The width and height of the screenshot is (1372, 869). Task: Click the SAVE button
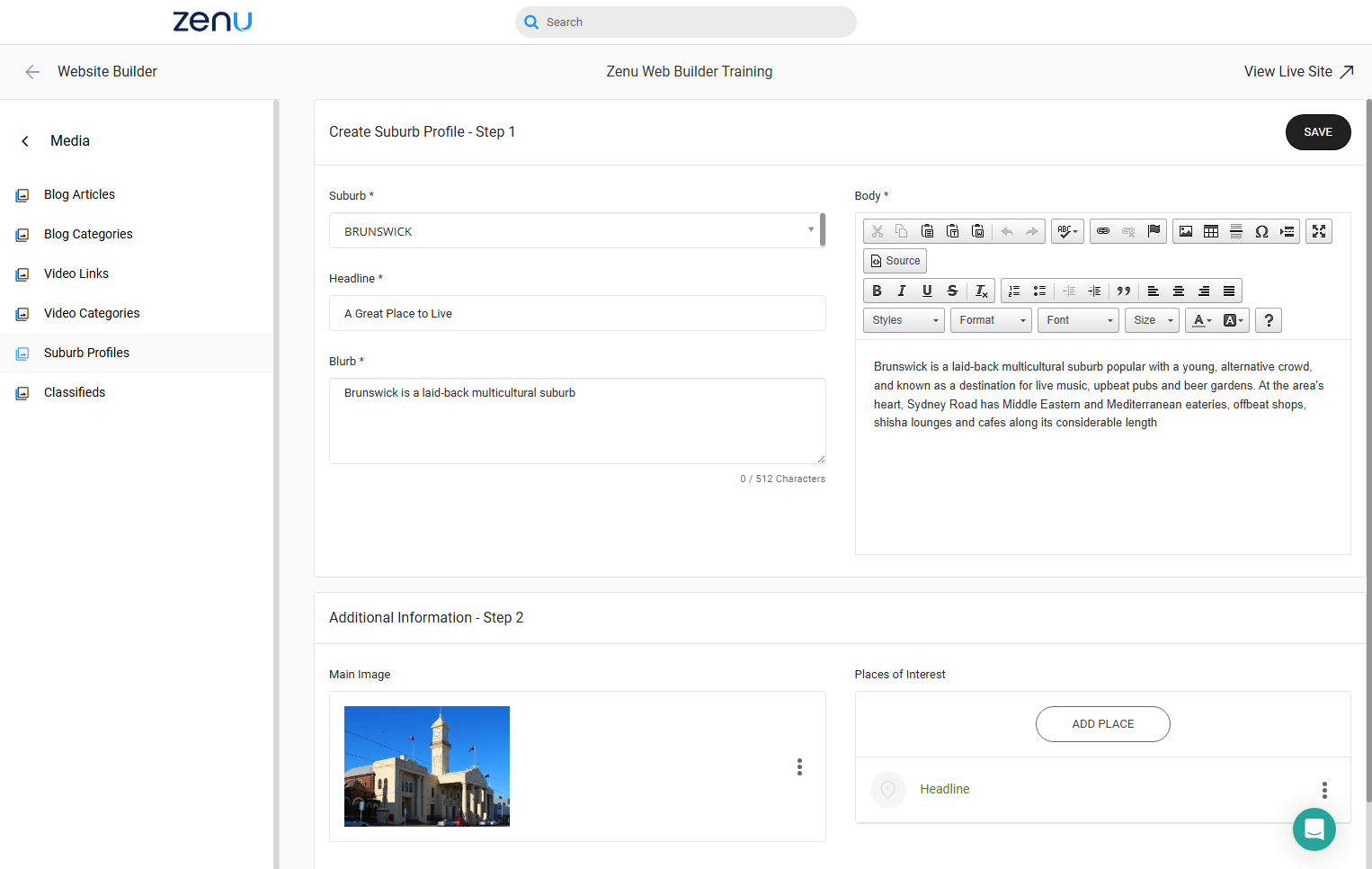(x=1318, y=132)
